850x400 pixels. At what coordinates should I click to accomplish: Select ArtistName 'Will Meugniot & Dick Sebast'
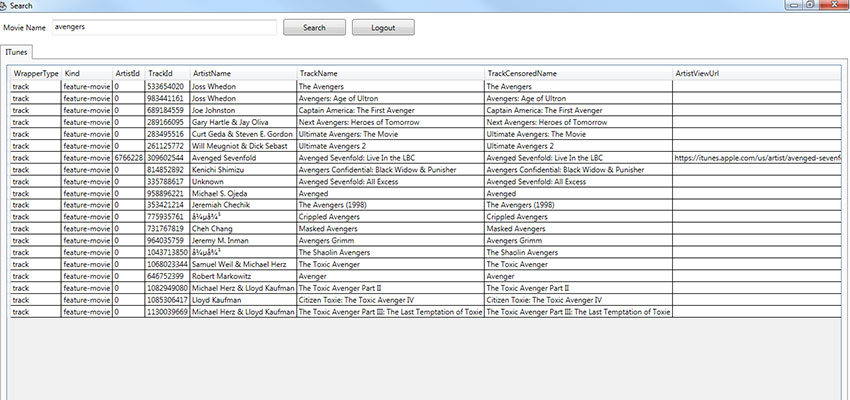tap(243, 146)
